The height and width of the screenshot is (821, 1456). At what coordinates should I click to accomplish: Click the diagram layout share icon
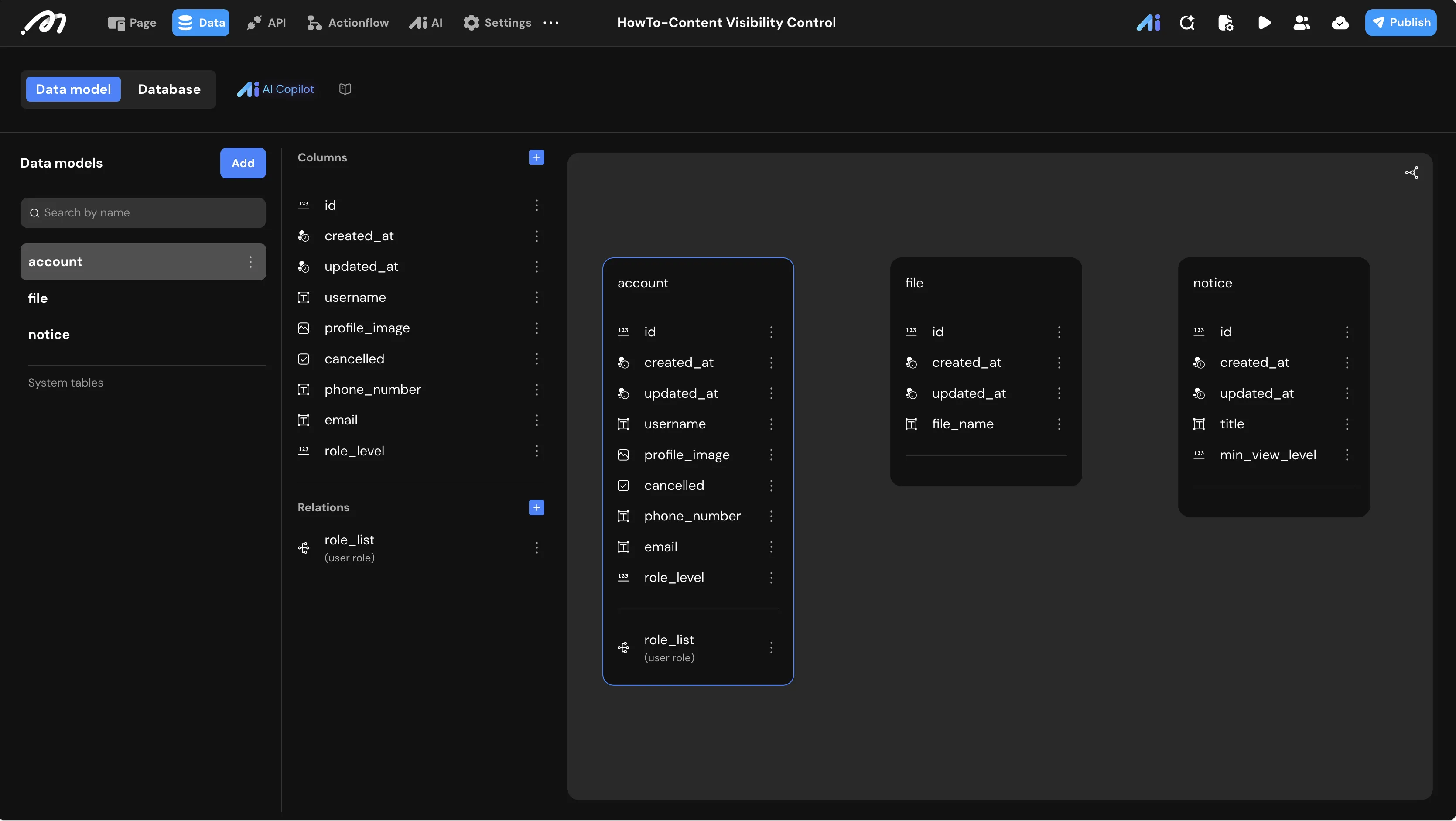tap(1412, 173)
